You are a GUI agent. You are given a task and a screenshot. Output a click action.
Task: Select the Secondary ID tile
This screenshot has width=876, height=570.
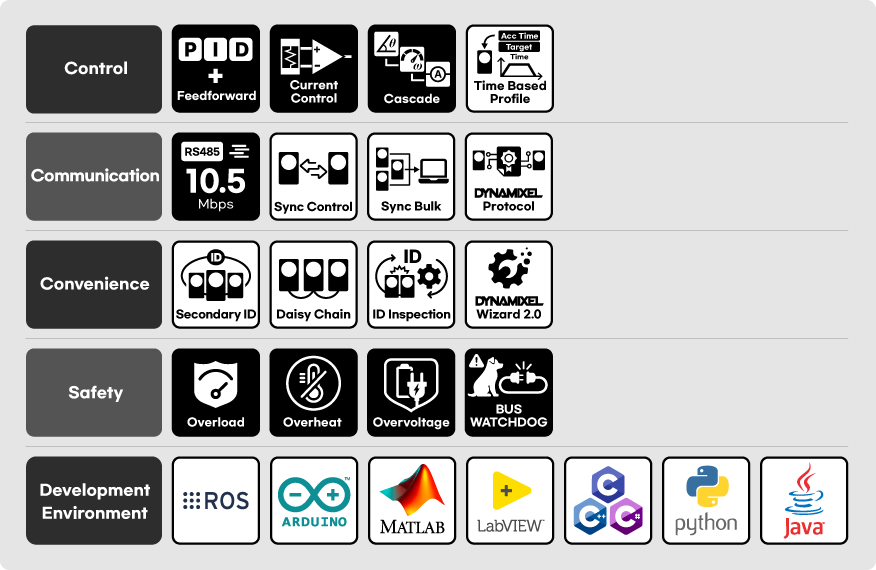click(216, 284)
